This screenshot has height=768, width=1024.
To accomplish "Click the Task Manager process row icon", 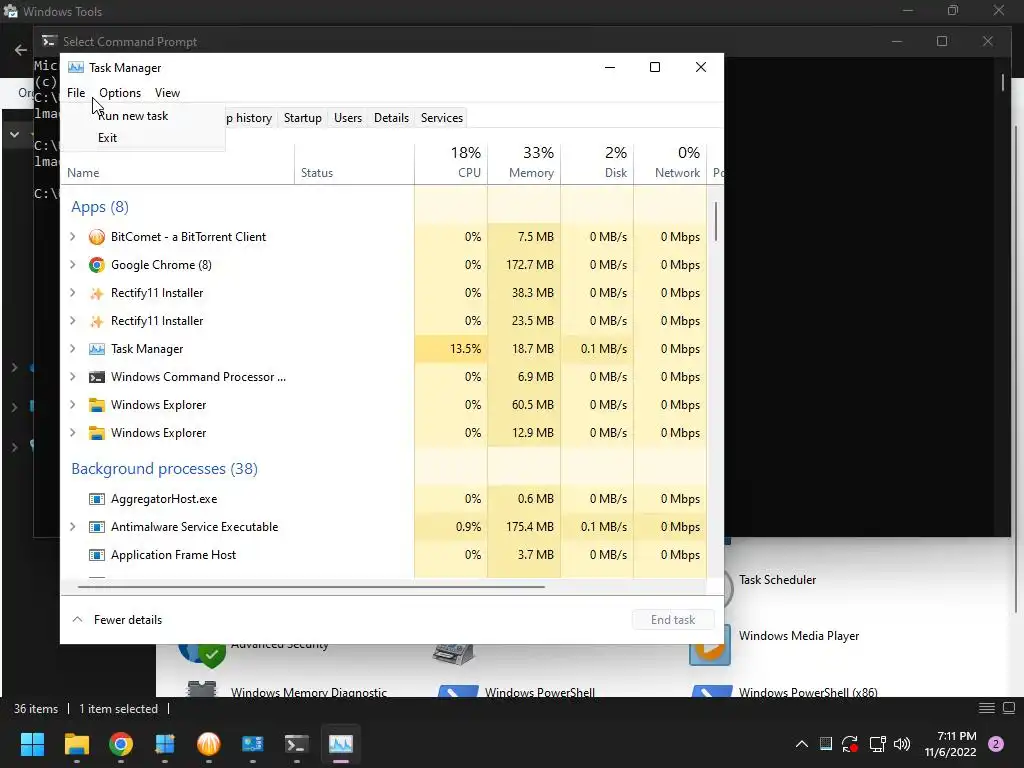I will coord(97,349).
